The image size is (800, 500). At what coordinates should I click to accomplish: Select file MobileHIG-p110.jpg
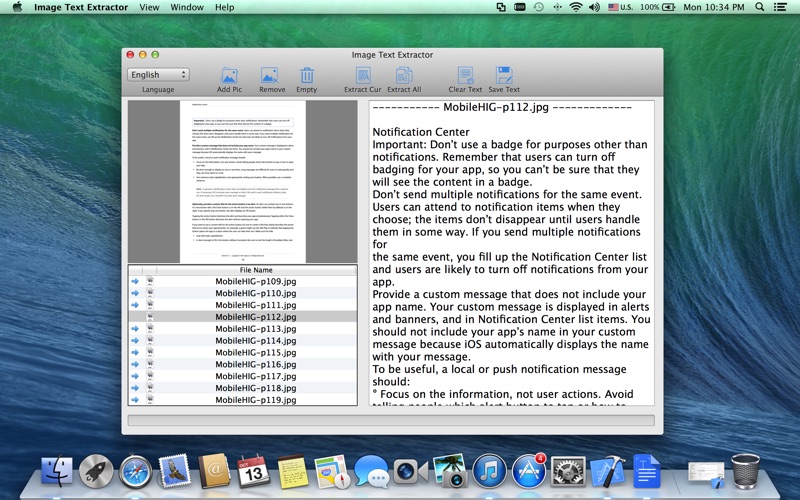tap(243, 293)
